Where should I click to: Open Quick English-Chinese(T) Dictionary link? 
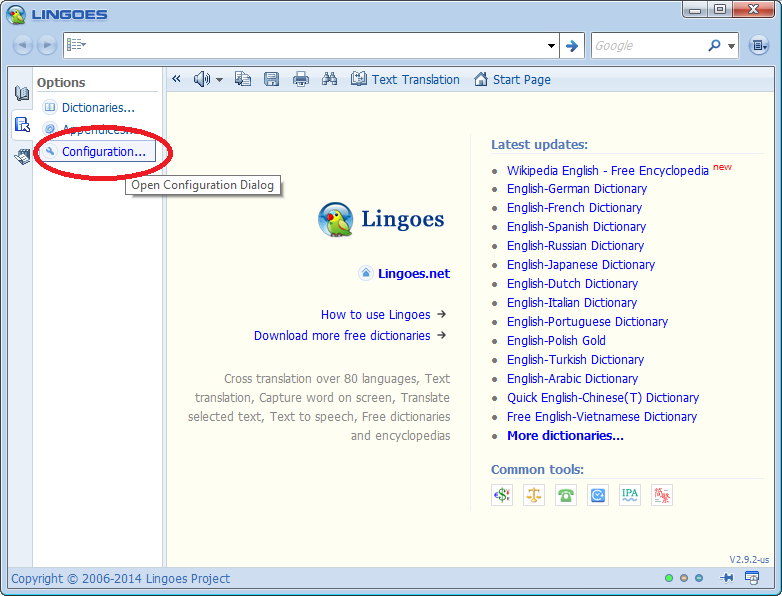coord(603,397)
